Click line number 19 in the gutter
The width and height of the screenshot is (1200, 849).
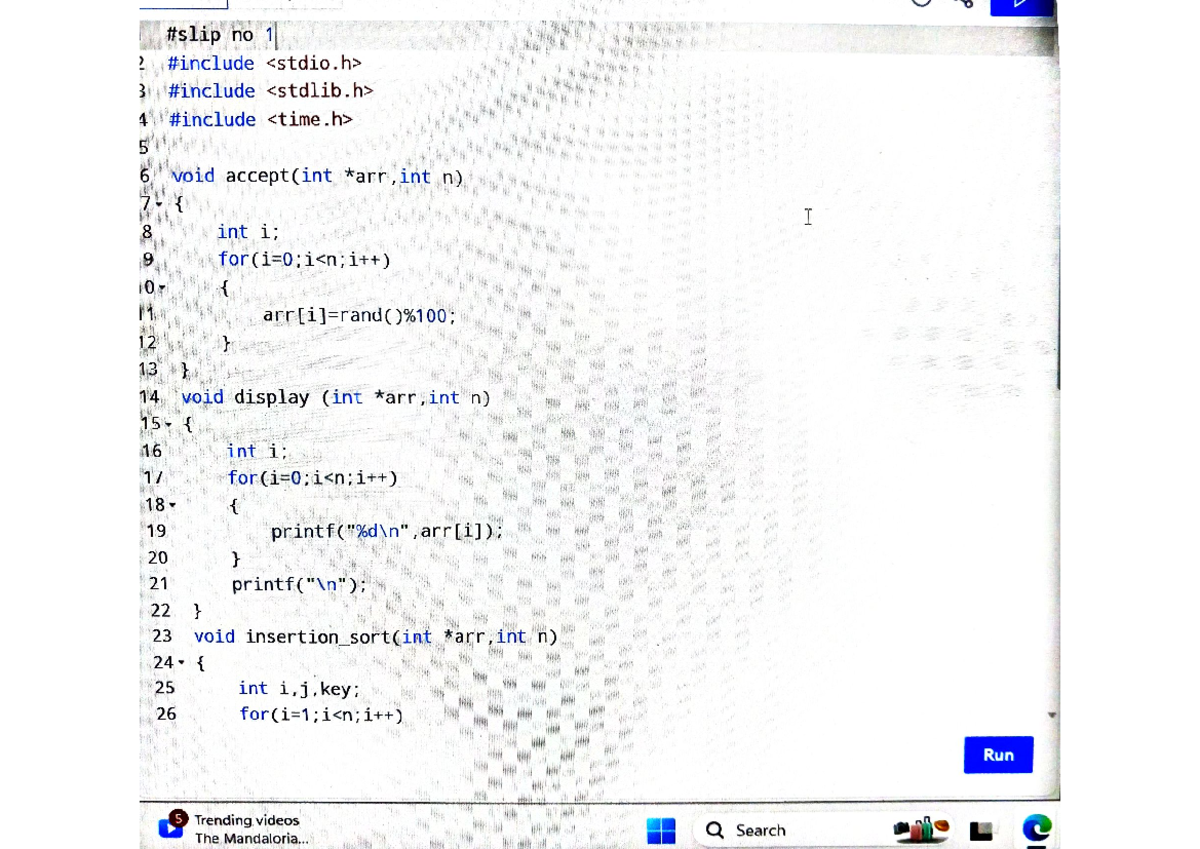click(156, 531)
